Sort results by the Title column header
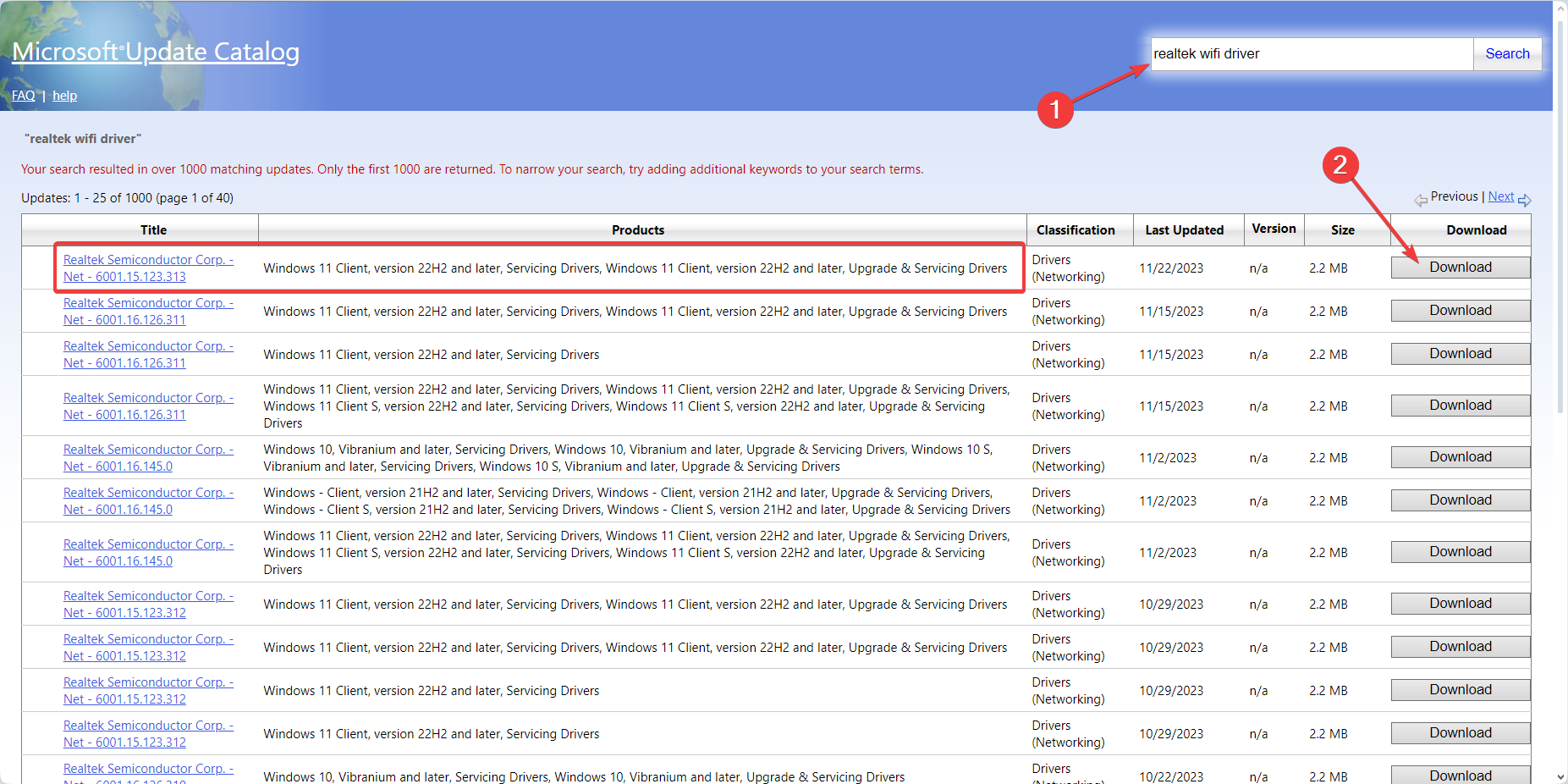 click(x=153, y=229)
